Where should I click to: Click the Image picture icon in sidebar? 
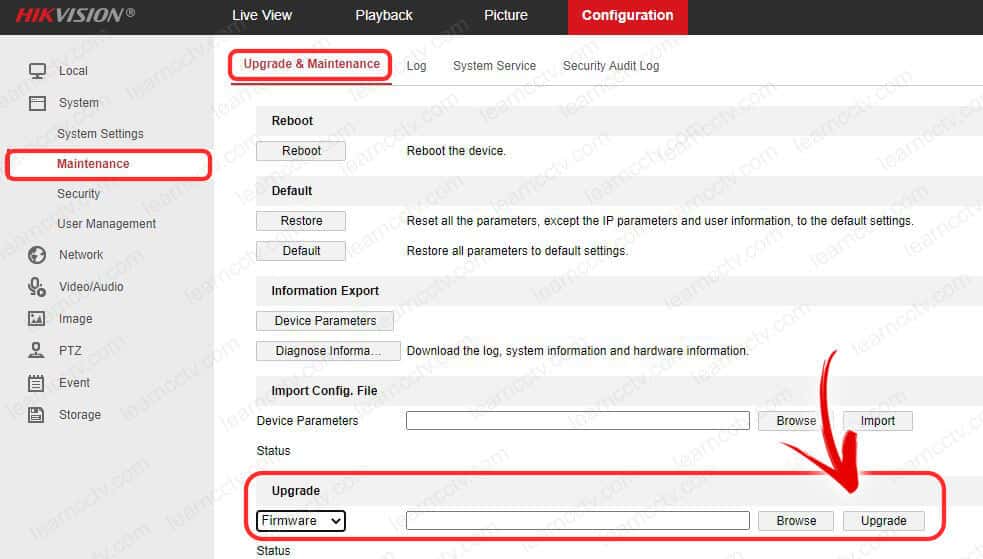pos(37,319)
